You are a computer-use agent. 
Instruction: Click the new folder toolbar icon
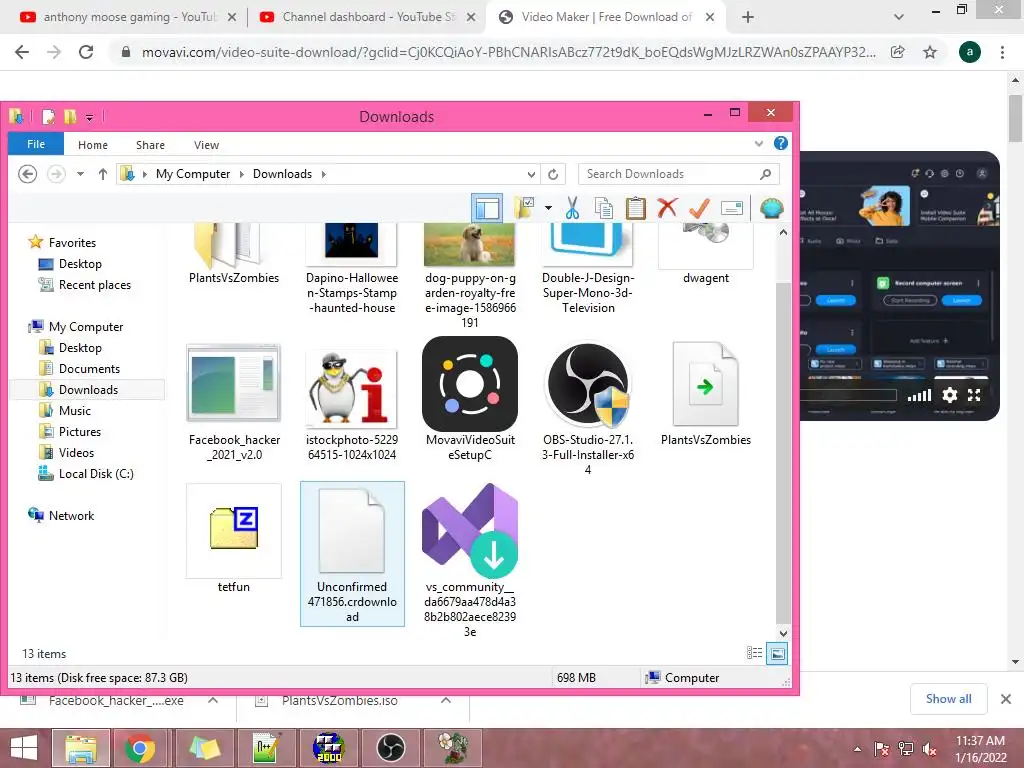point(524,208)
